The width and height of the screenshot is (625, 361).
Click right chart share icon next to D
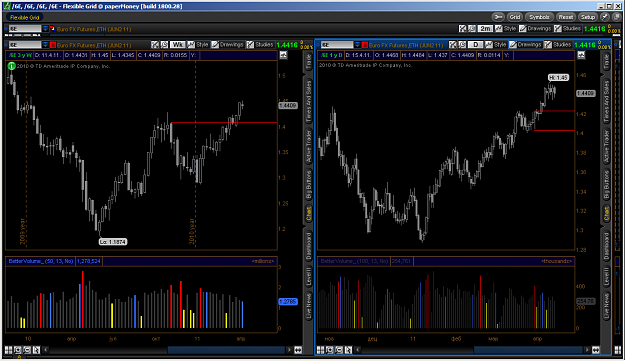tap(462, 45)
